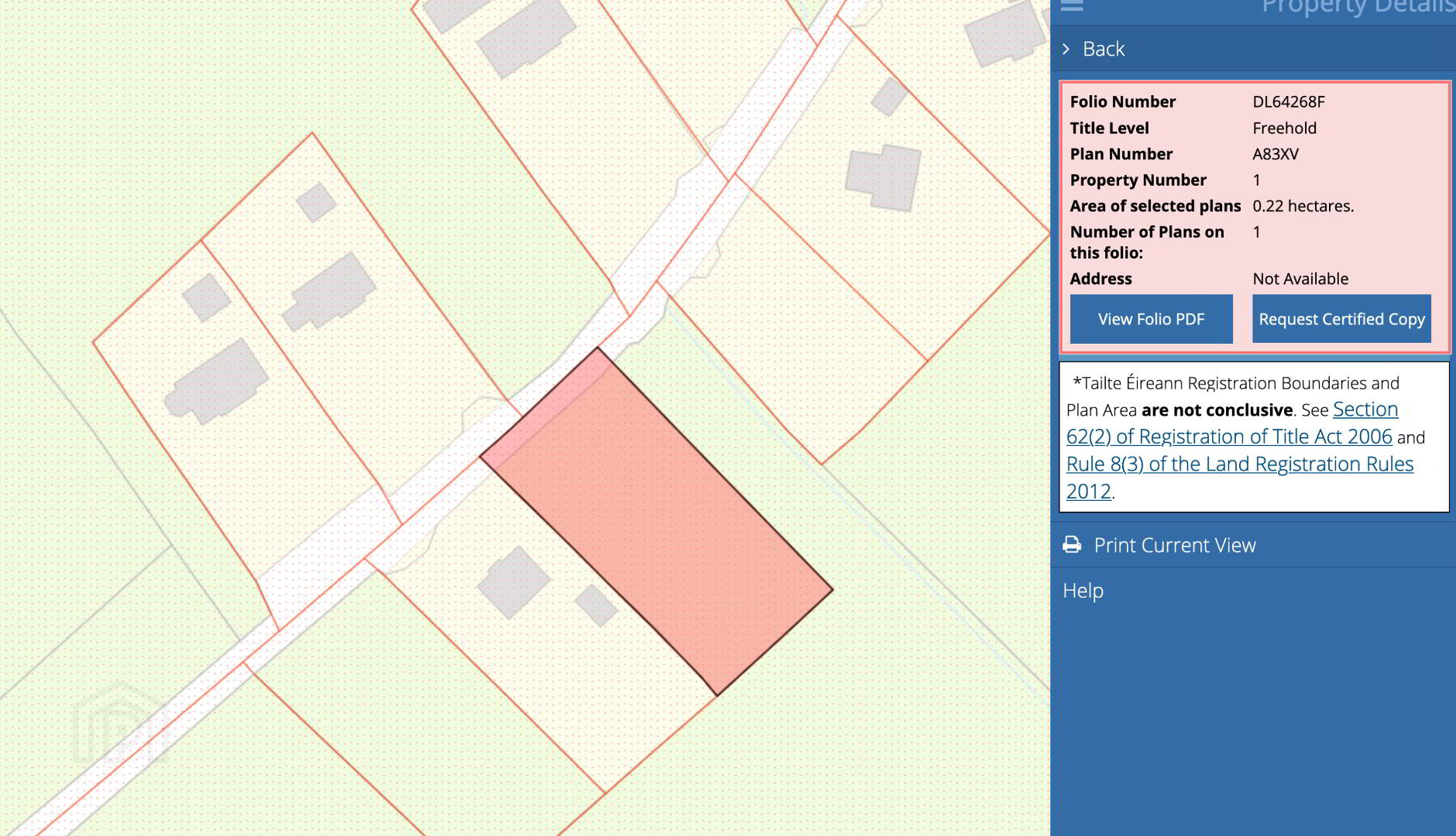Viewport: 1456px width, 836px height.
Task: Click the Not Available address value
Action: point(1300,279)
